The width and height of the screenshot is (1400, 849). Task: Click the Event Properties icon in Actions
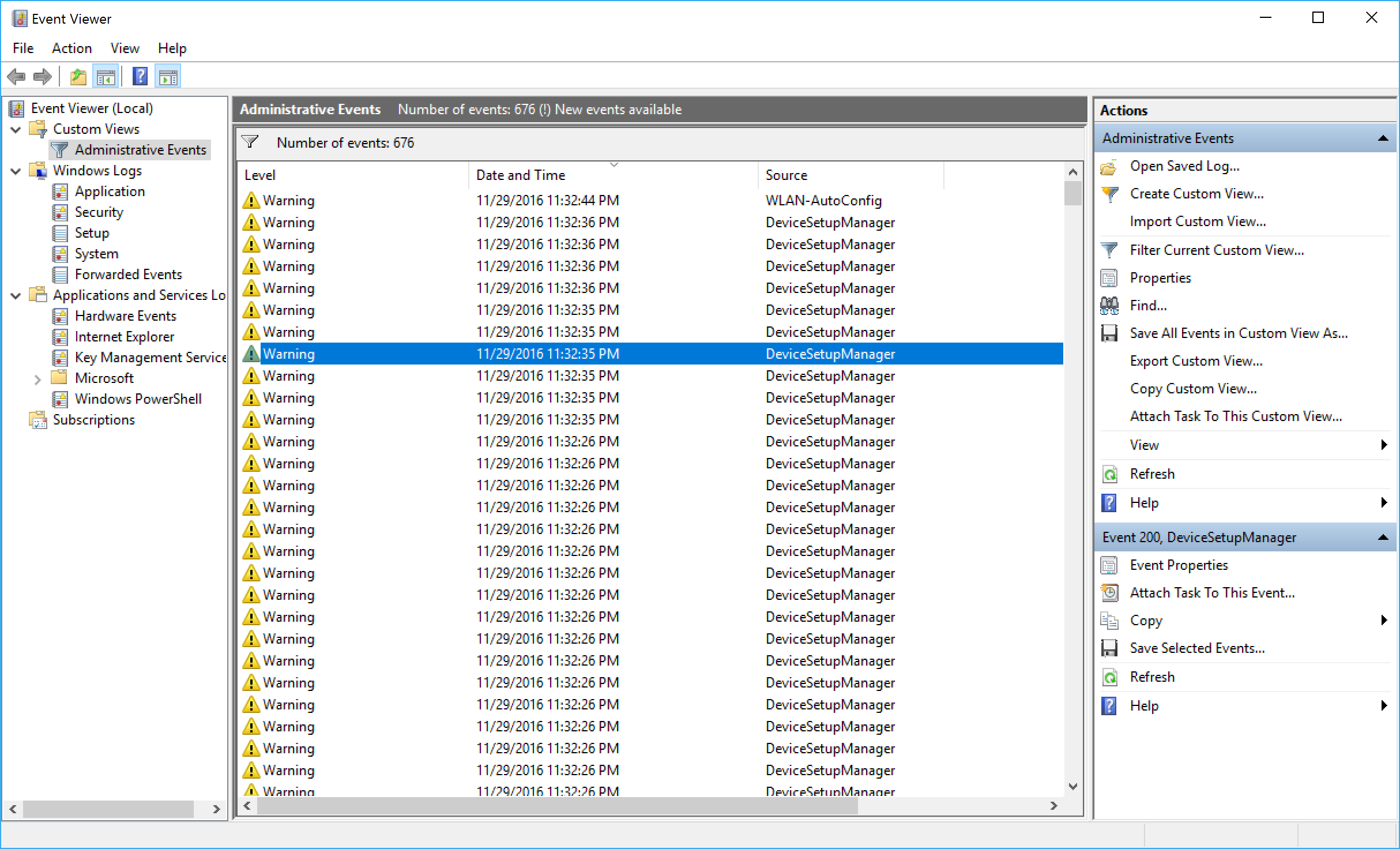tap(1109, 565)
